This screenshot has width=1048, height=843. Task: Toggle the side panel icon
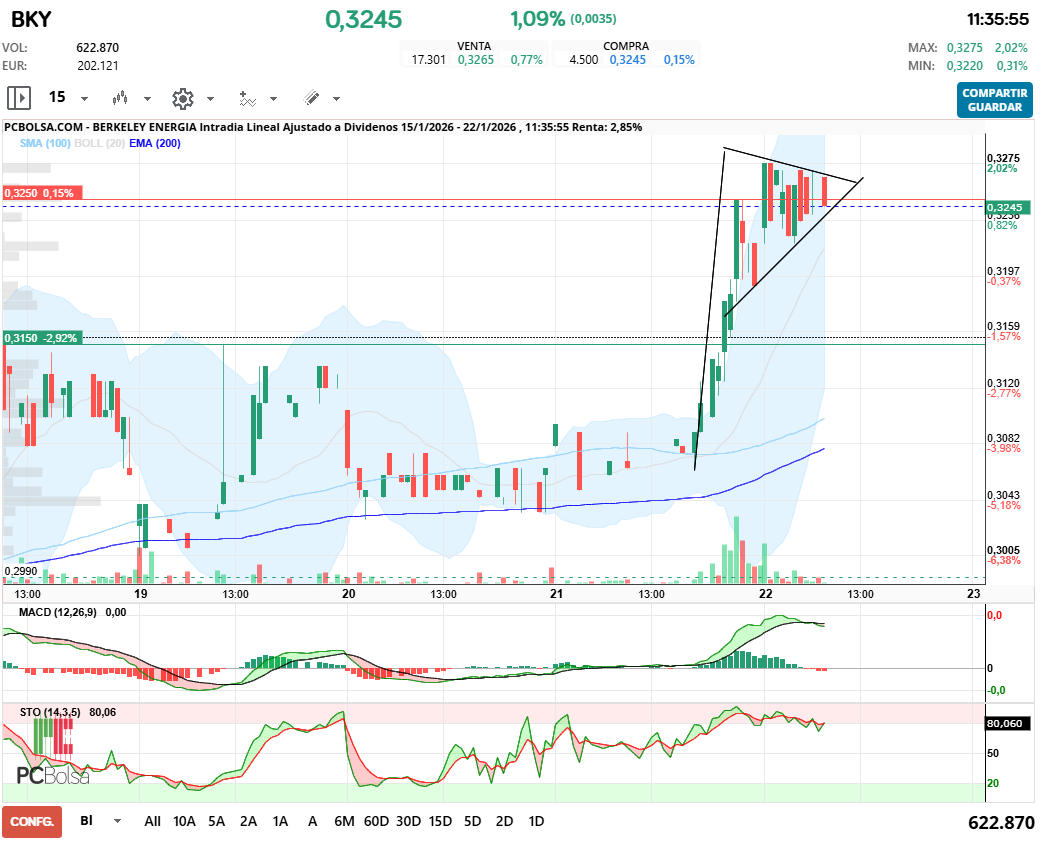click(19, 98)
